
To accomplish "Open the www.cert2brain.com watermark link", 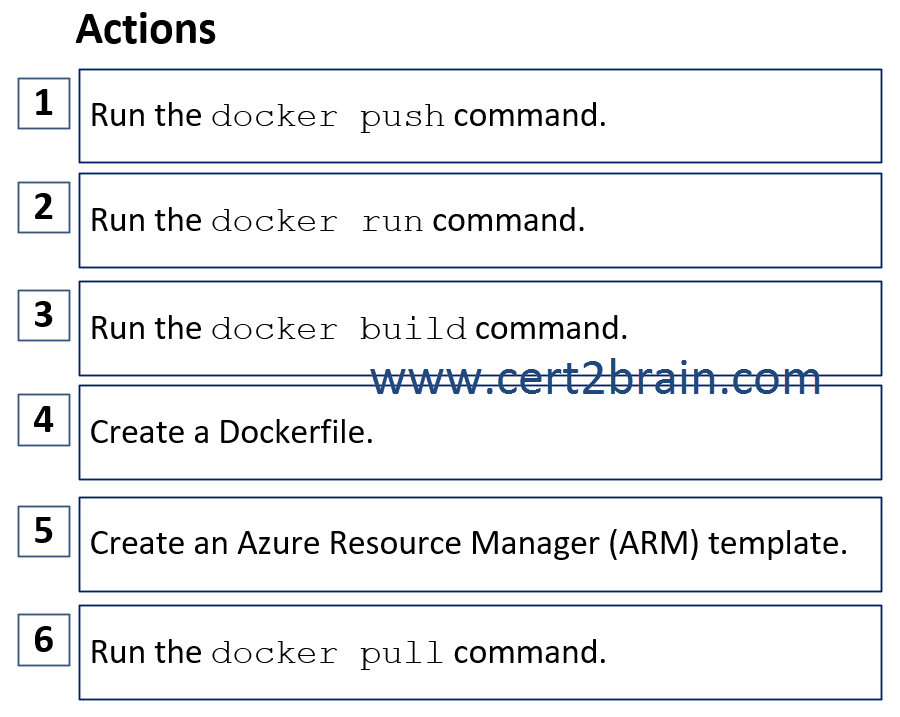I will (595, 378).
